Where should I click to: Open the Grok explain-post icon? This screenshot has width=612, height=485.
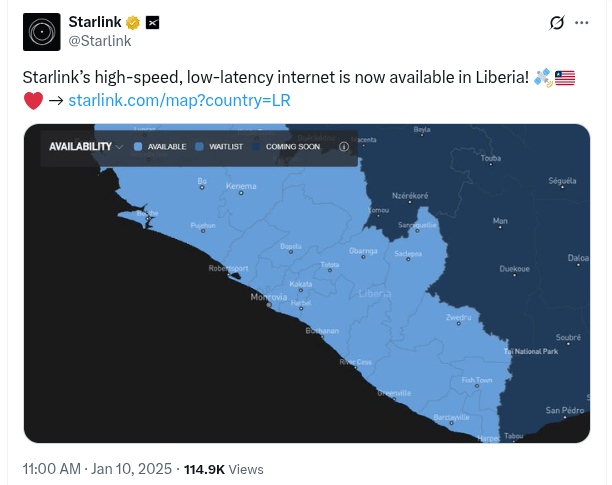pyautogui.click(x=558, y=23)
